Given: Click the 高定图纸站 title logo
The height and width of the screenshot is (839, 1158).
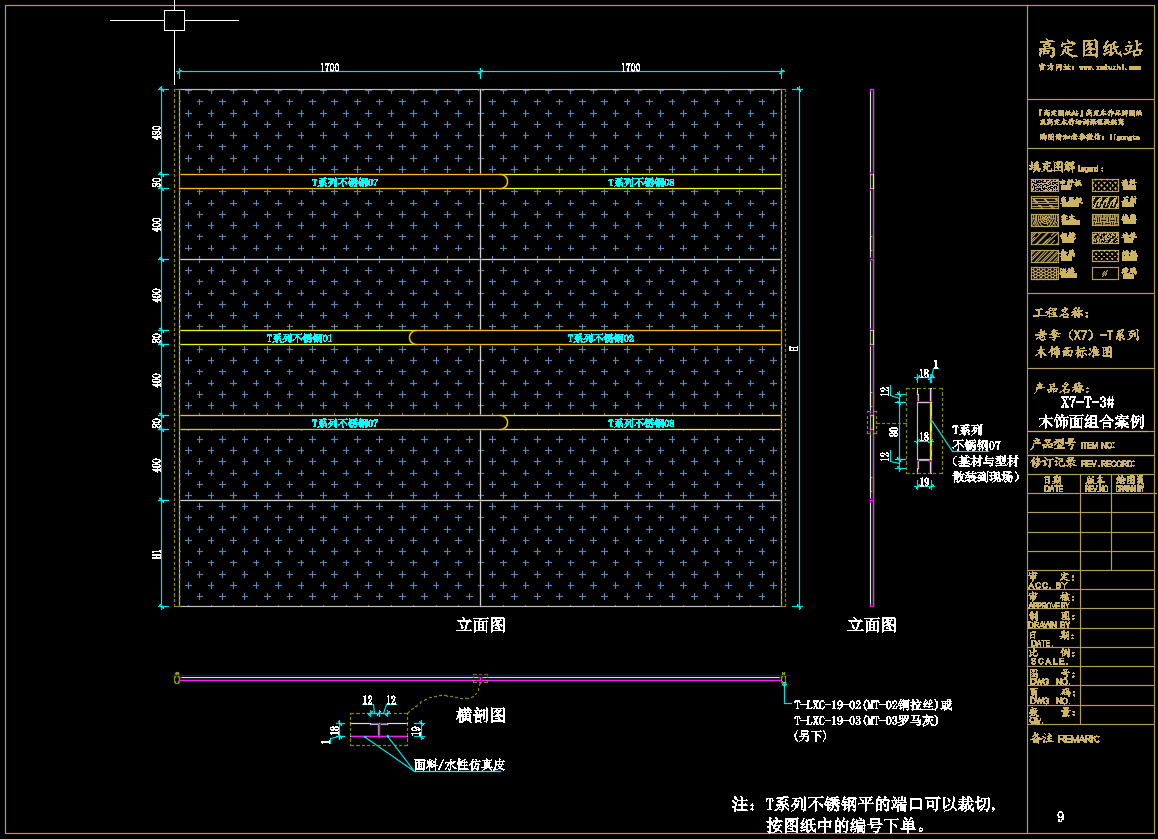Looking at the screenshot, I should click(x=1090, y=48).
